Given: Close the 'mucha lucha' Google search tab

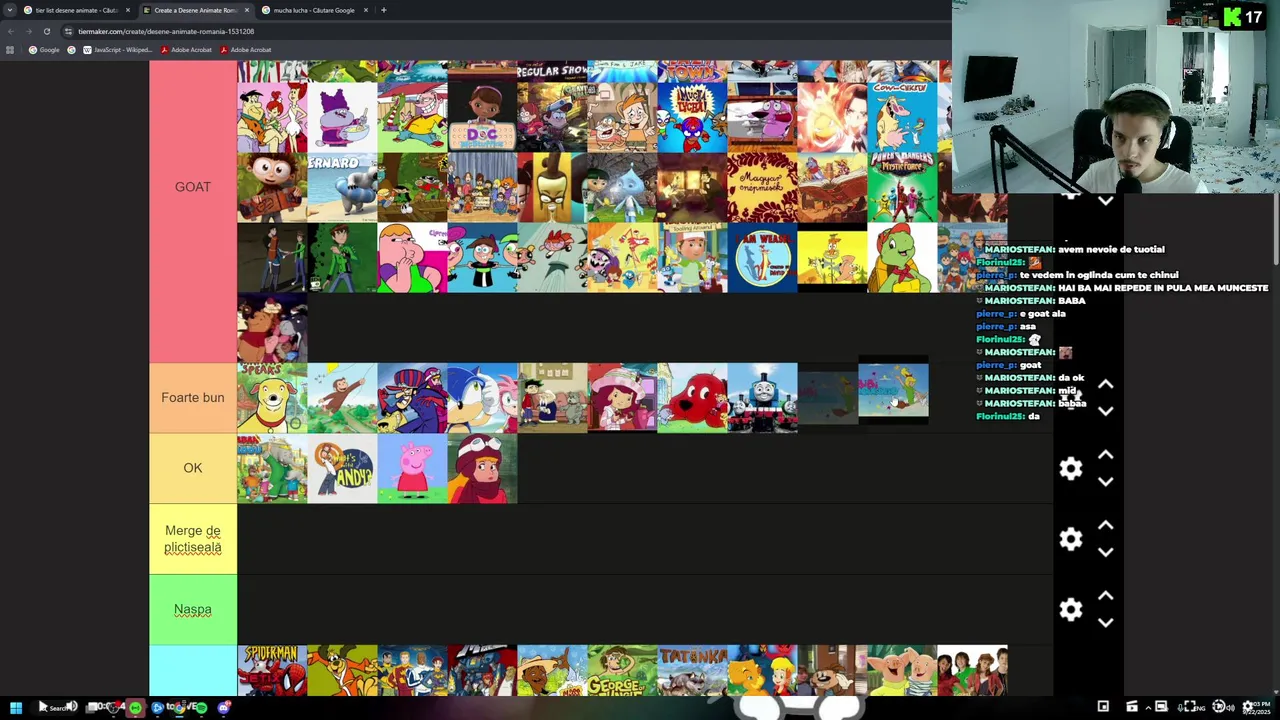Looking at the screenshot, I should (x=365, y=10).
